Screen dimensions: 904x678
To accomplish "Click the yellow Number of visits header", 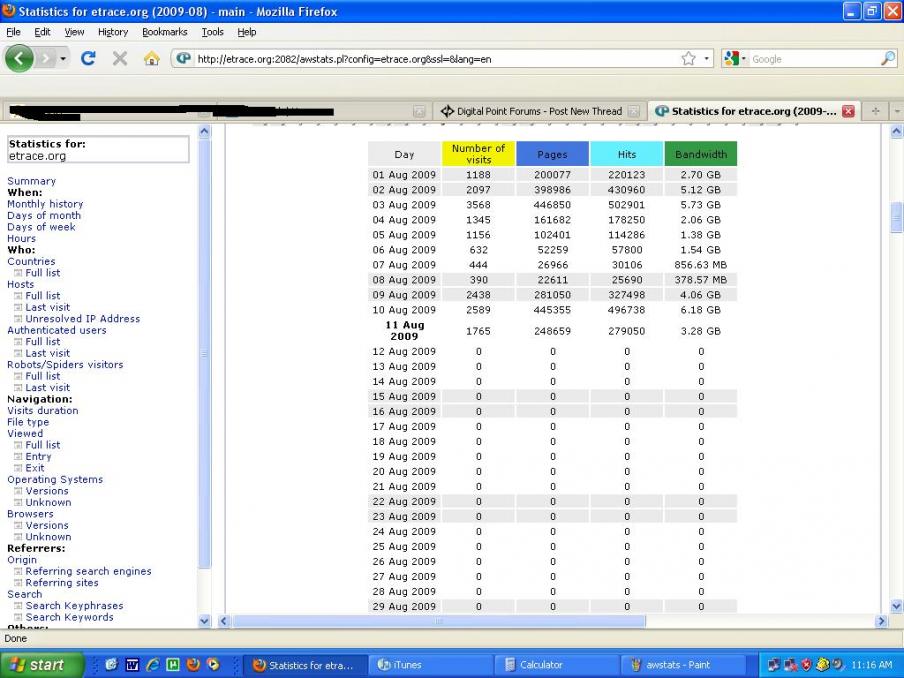I will coord(479,154).
